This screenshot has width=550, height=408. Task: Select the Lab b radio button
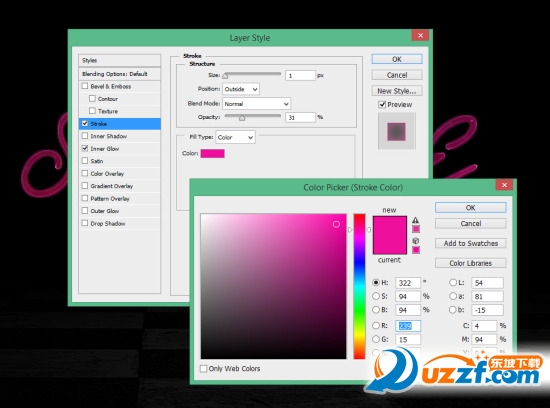pos(453,310)
